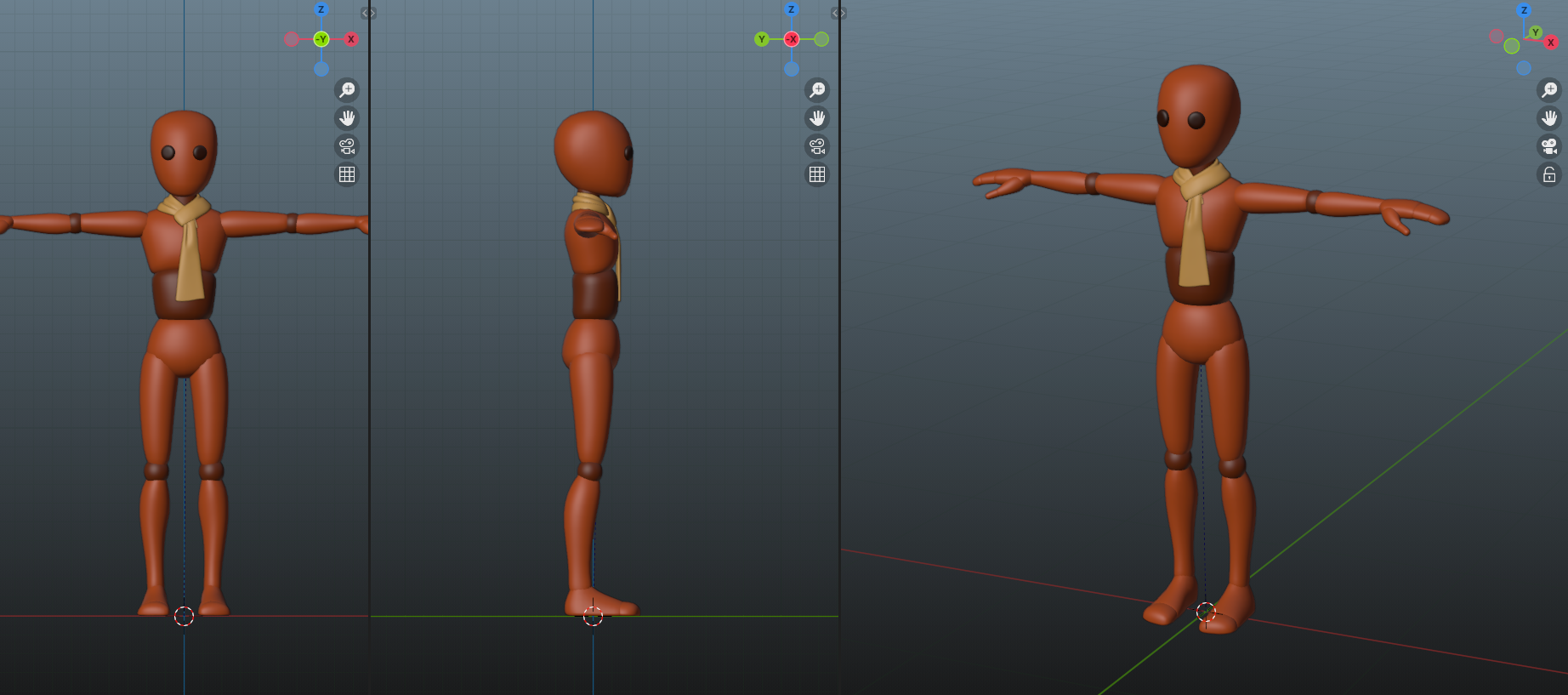Toggle camera view icon in front view viewport
Screen dimensions: 1568x695
tap(347, 146)
